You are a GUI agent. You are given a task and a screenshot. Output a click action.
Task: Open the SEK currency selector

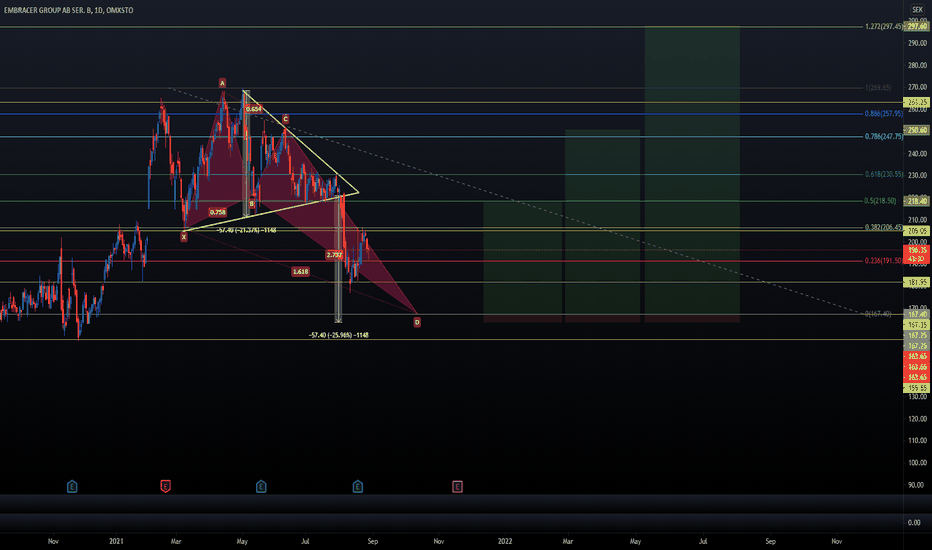click(917, 10)
